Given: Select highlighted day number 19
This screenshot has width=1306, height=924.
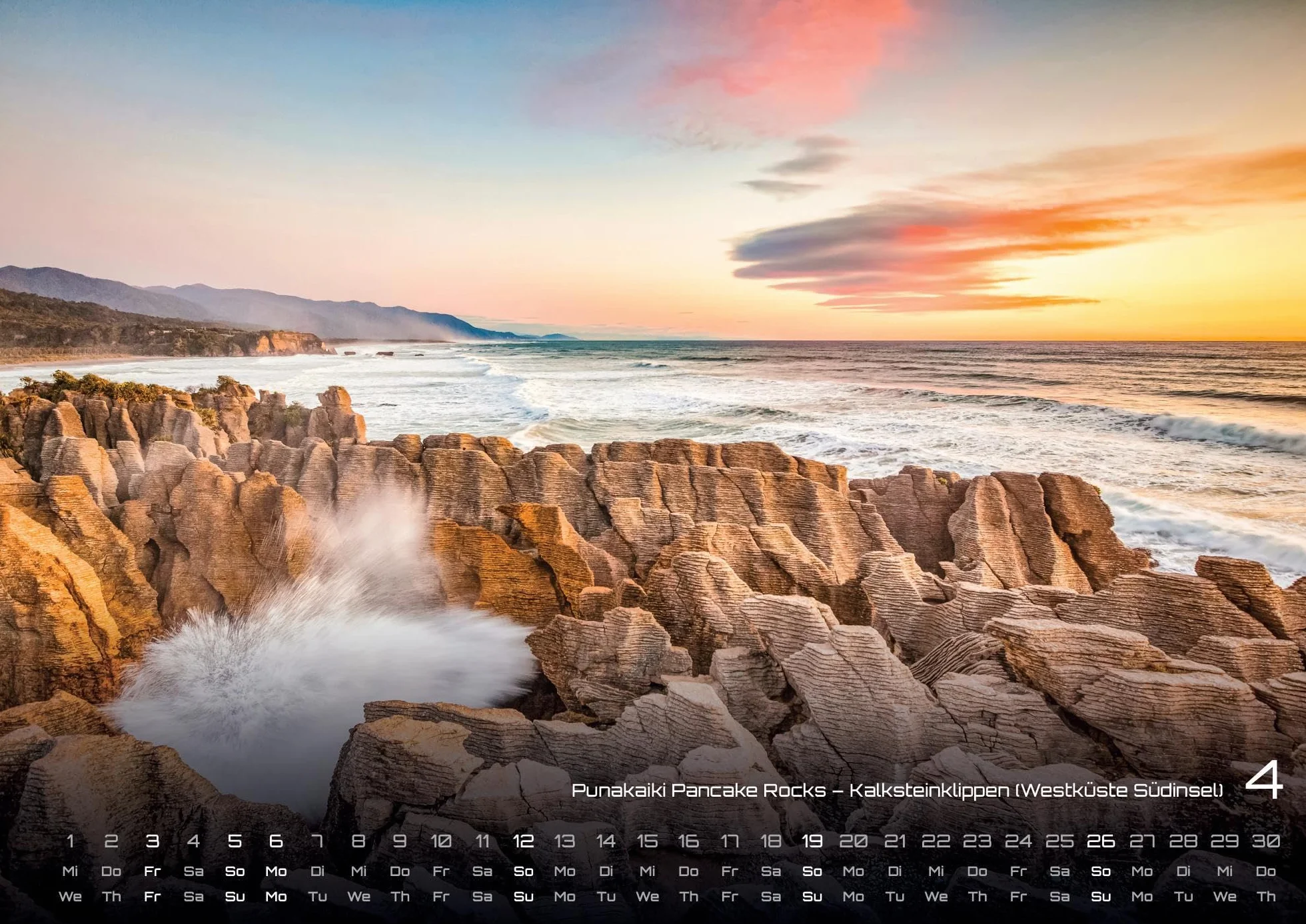Looking at the screenshot, I should (x=812, y=841).
